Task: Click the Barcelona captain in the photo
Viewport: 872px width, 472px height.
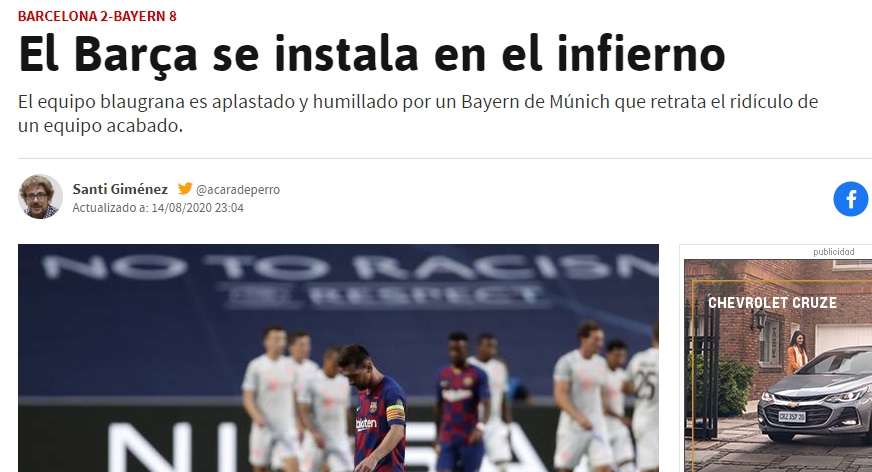Action: pos(377,409)
